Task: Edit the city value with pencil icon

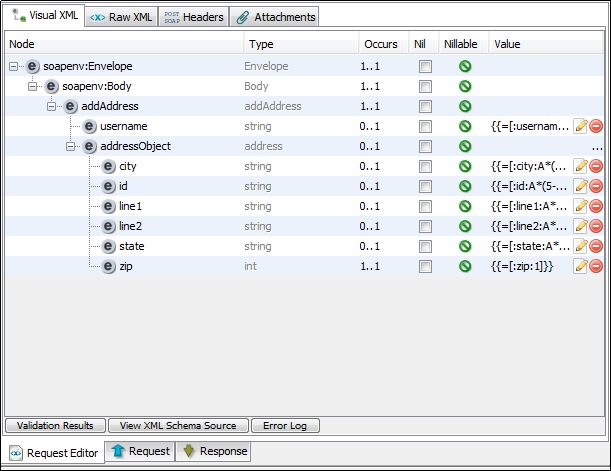Action: tap(580, 166)
